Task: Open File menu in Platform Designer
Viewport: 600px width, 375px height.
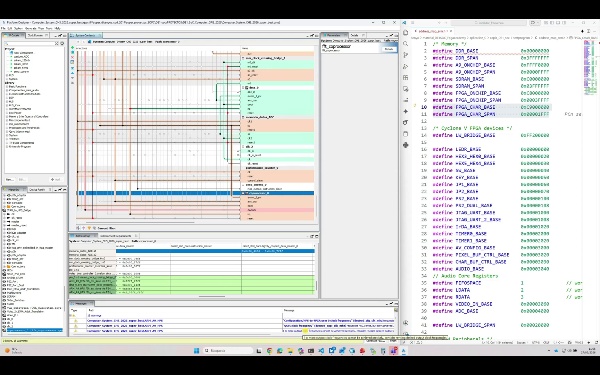Action: [3, 28]
